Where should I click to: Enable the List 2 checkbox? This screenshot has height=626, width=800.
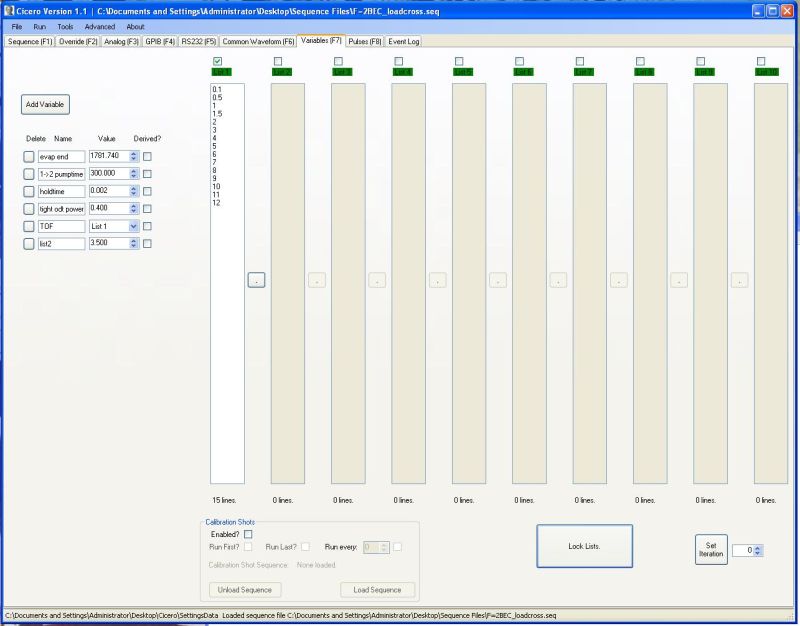pyautogui.click(x=278, y=61)
